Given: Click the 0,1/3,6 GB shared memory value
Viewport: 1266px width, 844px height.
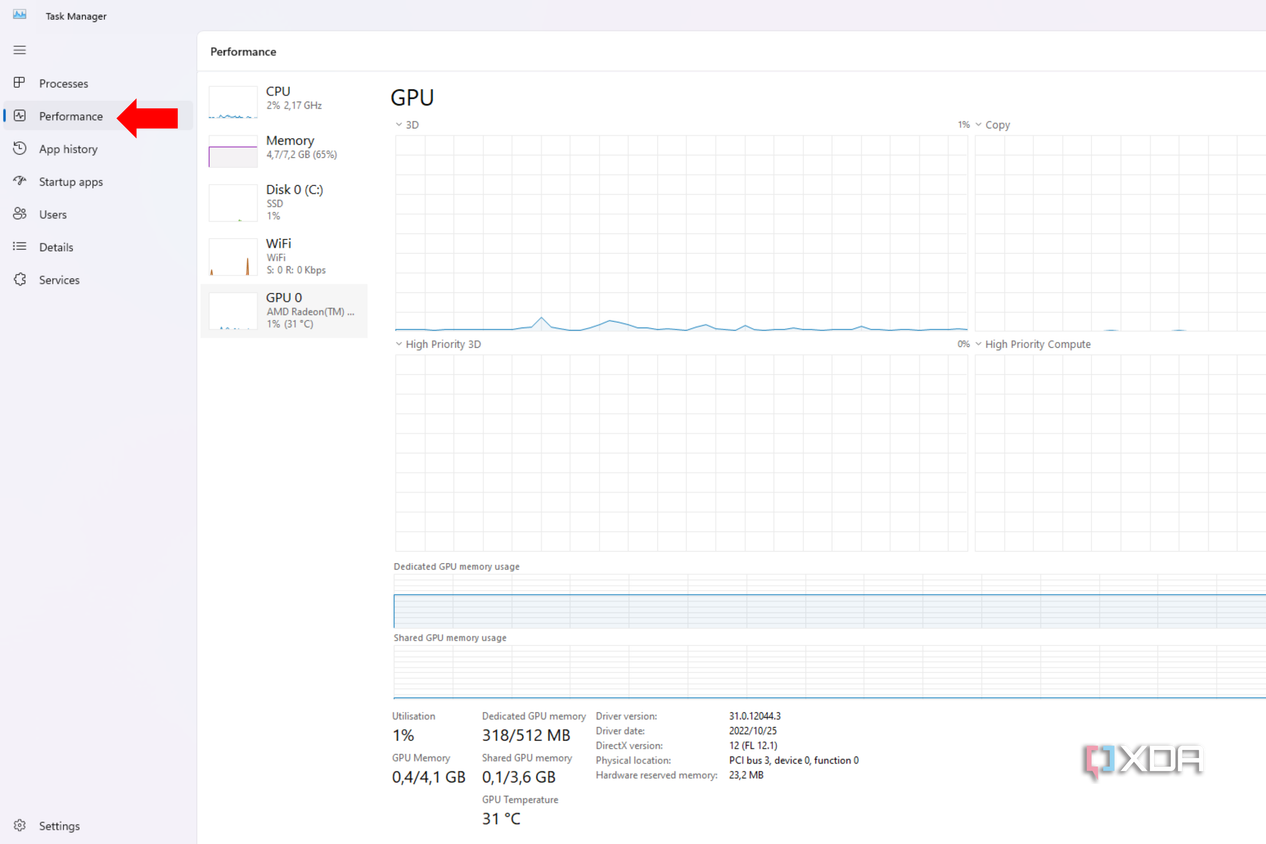Looking at the screenshot, I should tap(519, 777).
